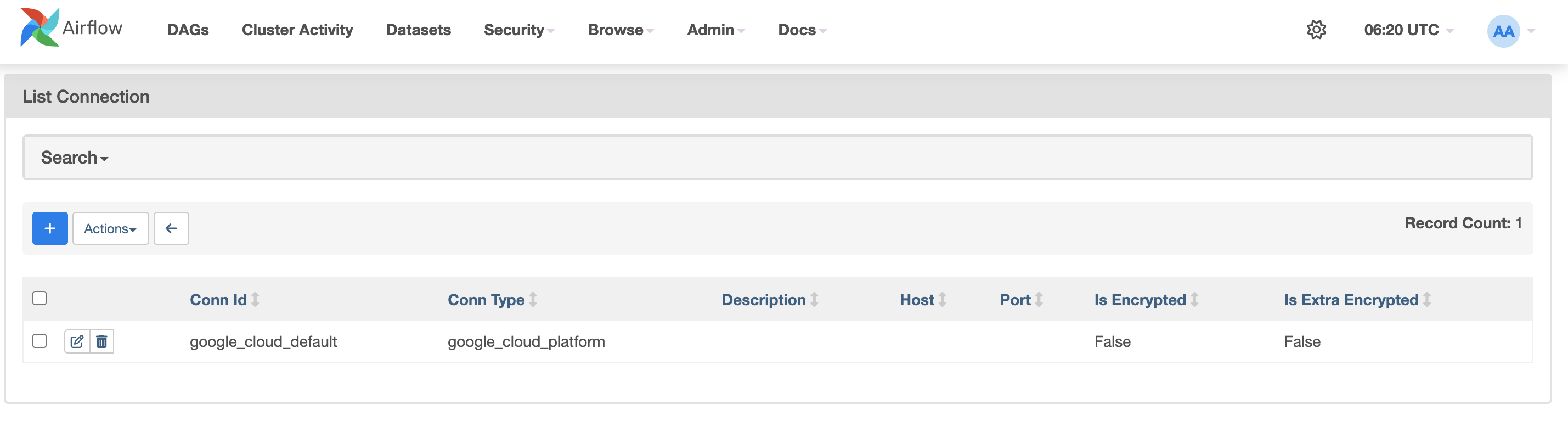Open the Actions dropdown
This screenshot has height=426, width=1568.
pos(110,228)
